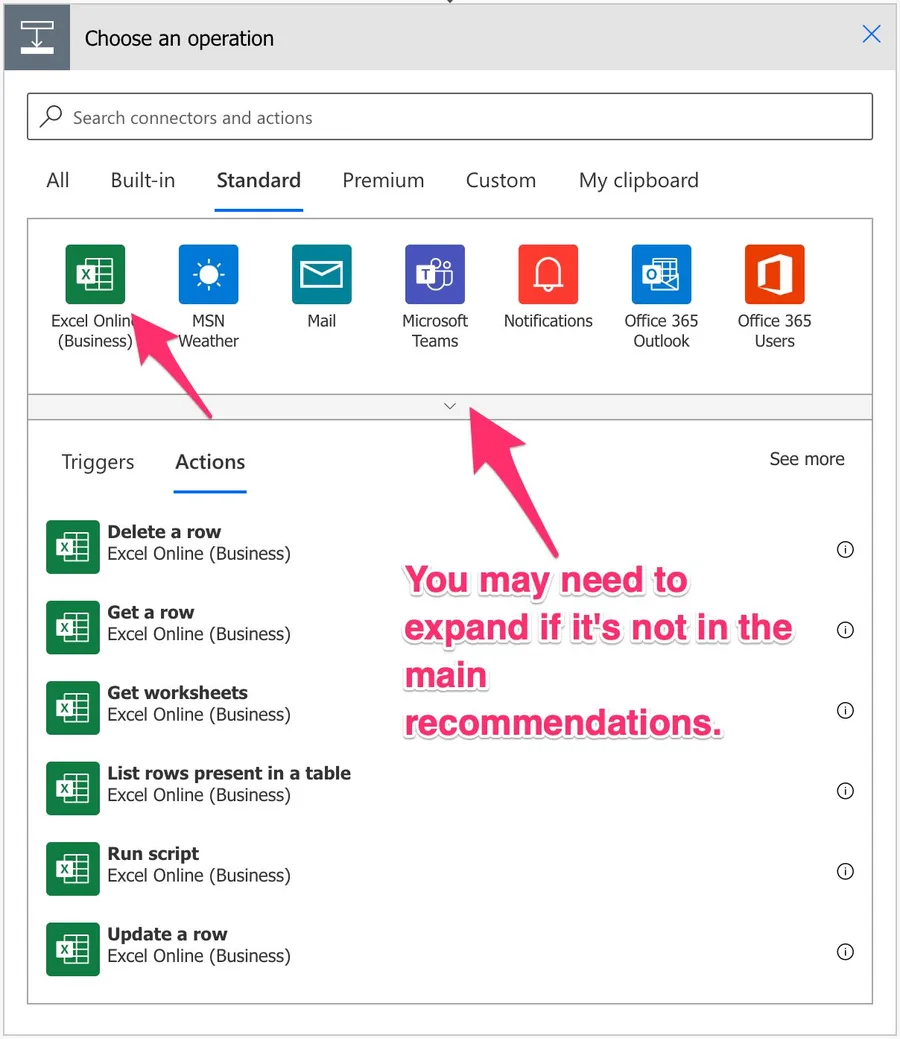Close the Choose an operation panel
The width and height of the screenshot is (900, 1039).
(871, 35)
